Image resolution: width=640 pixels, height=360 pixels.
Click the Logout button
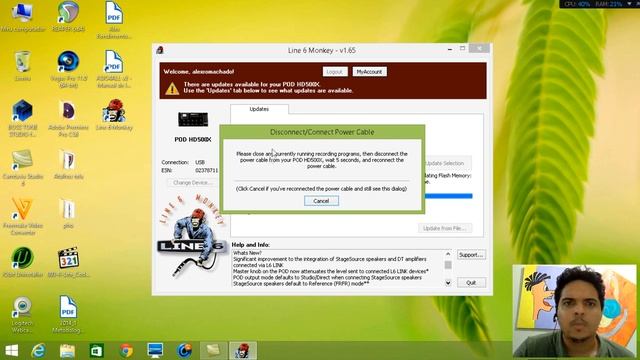tap(335, 72)
